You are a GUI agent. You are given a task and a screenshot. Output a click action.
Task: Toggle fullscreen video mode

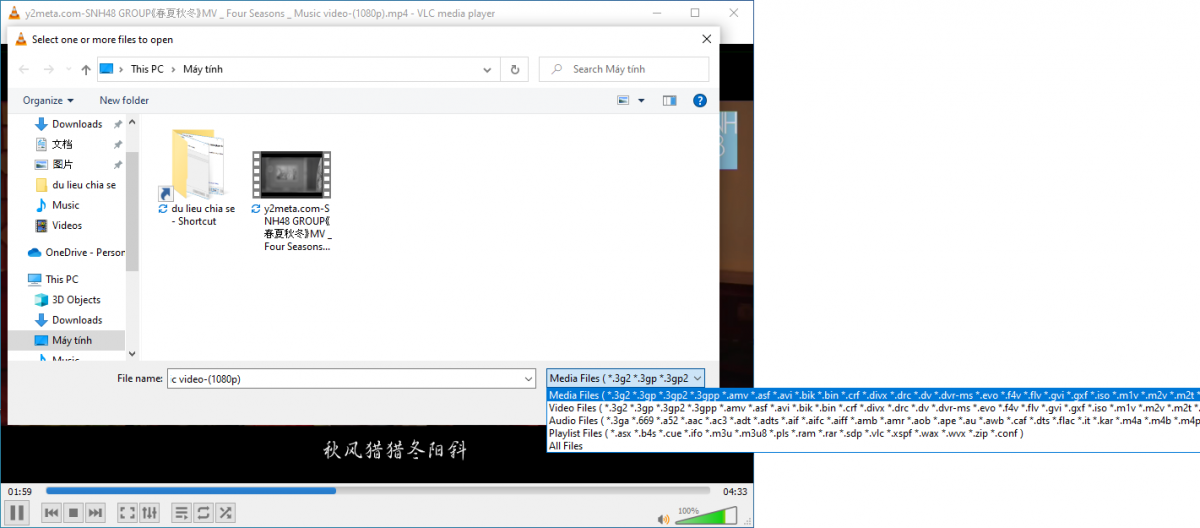(x=127, y=513)
